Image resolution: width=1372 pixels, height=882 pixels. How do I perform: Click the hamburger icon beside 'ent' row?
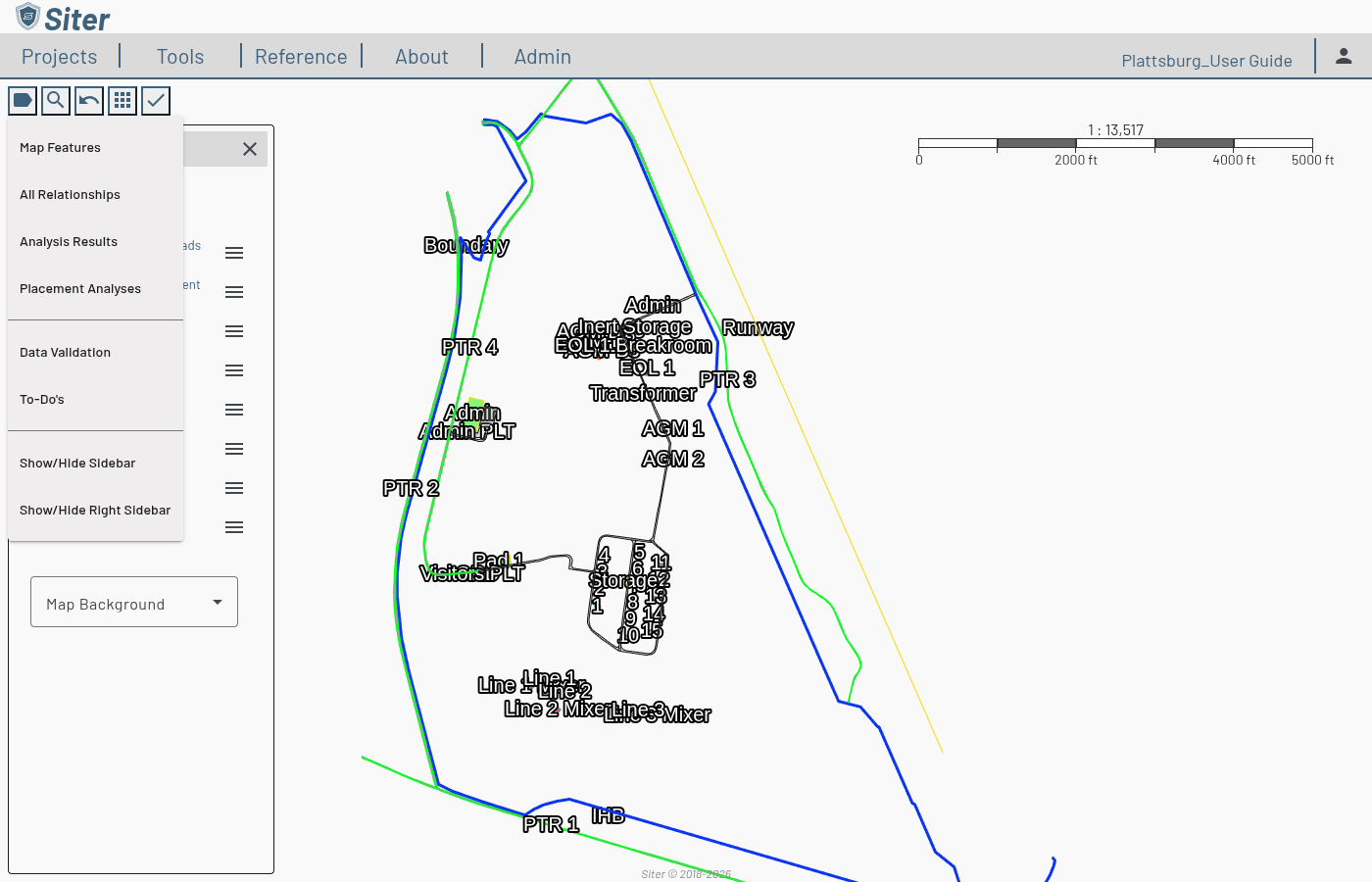[234, 292]
